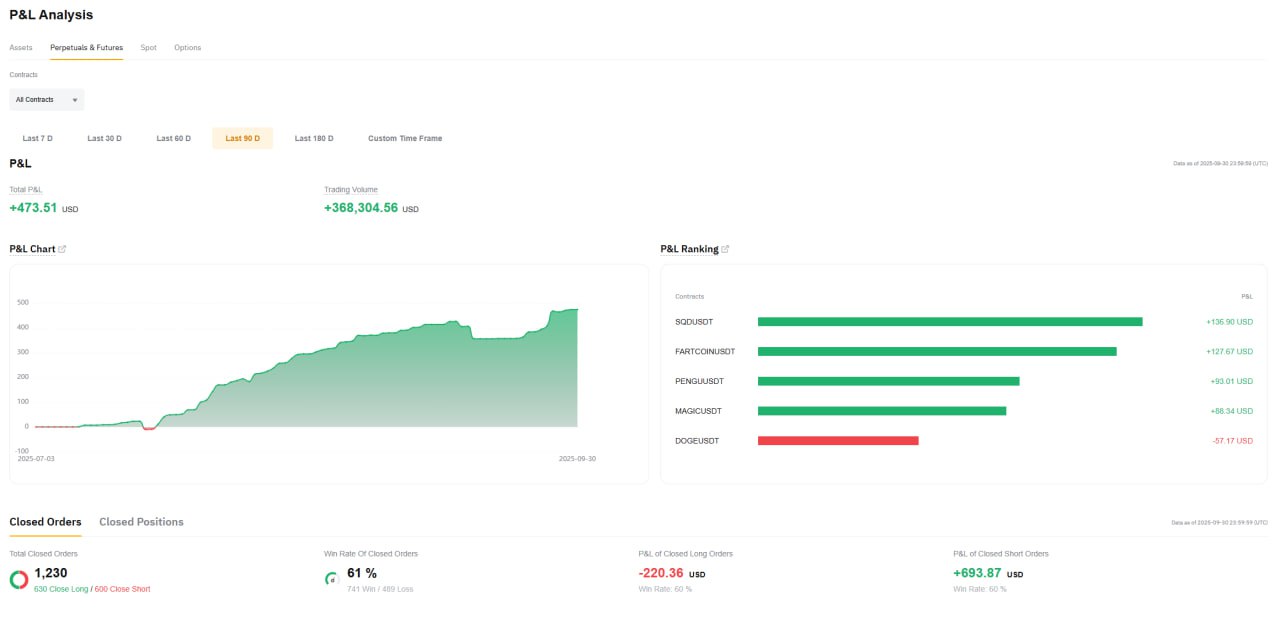The width and height of the screenshot is (1280, 617).
Task: Switch to Closed Positions tab
Action: click(x=141, y=522)
